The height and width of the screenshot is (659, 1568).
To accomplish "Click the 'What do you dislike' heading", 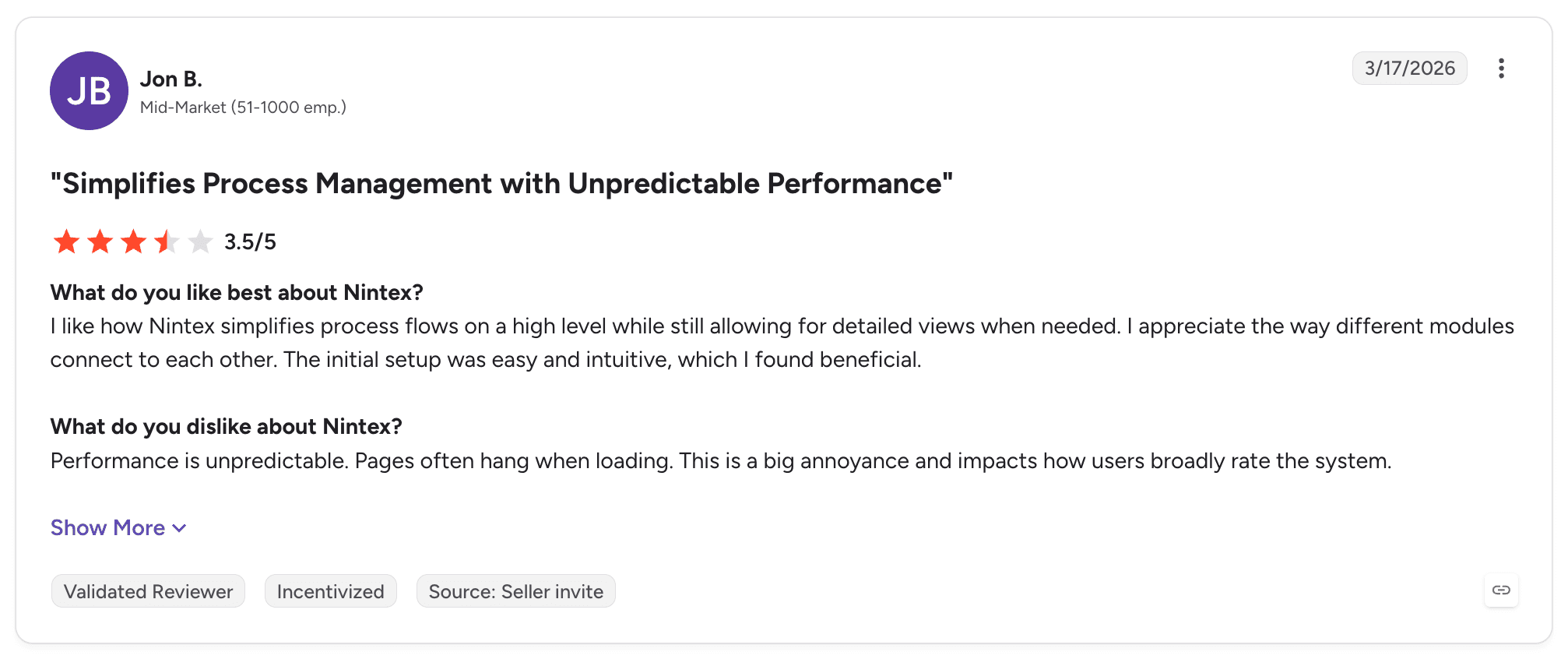I will coord(227,427).
